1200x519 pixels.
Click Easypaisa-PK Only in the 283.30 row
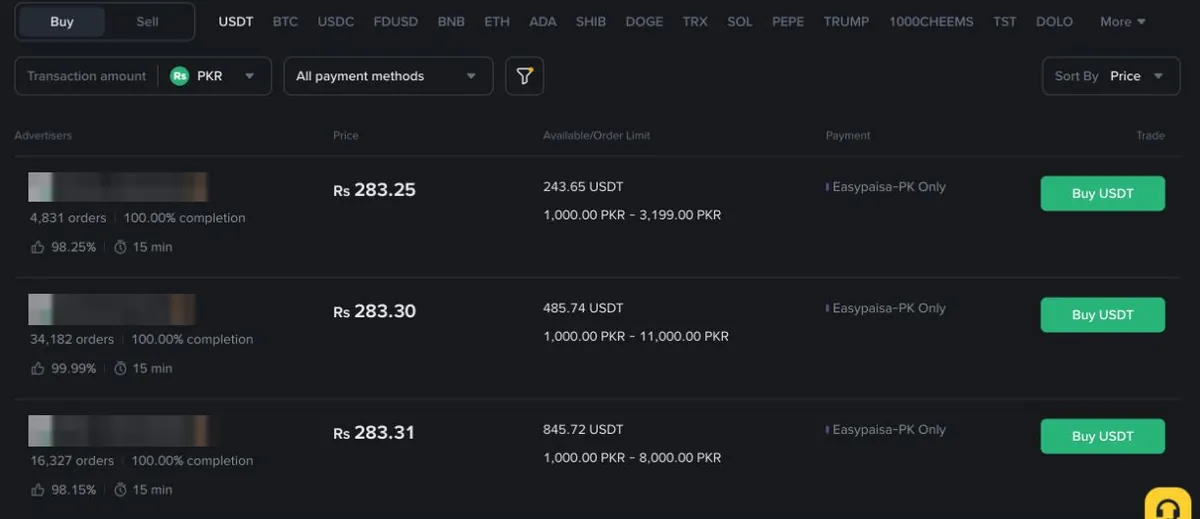pos(889,308)
